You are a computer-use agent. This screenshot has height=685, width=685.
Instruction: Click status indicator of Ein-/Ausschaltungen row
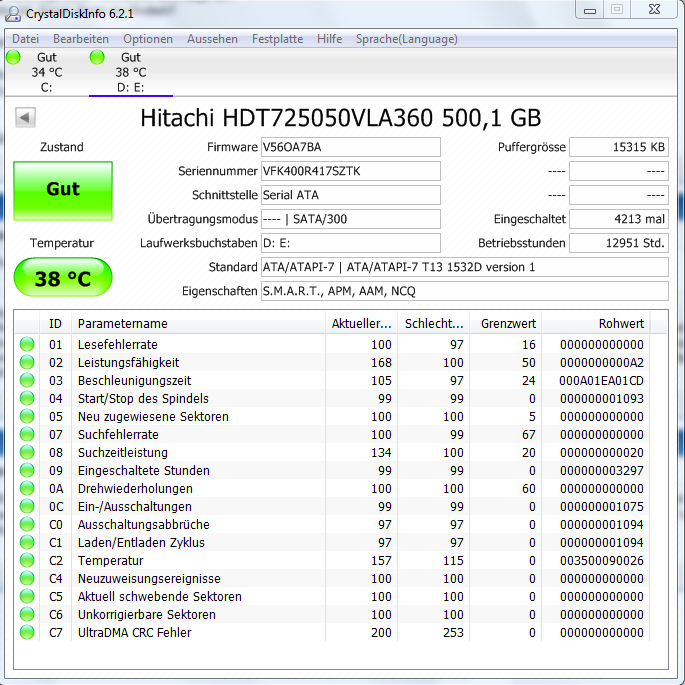tap(27, 506)
